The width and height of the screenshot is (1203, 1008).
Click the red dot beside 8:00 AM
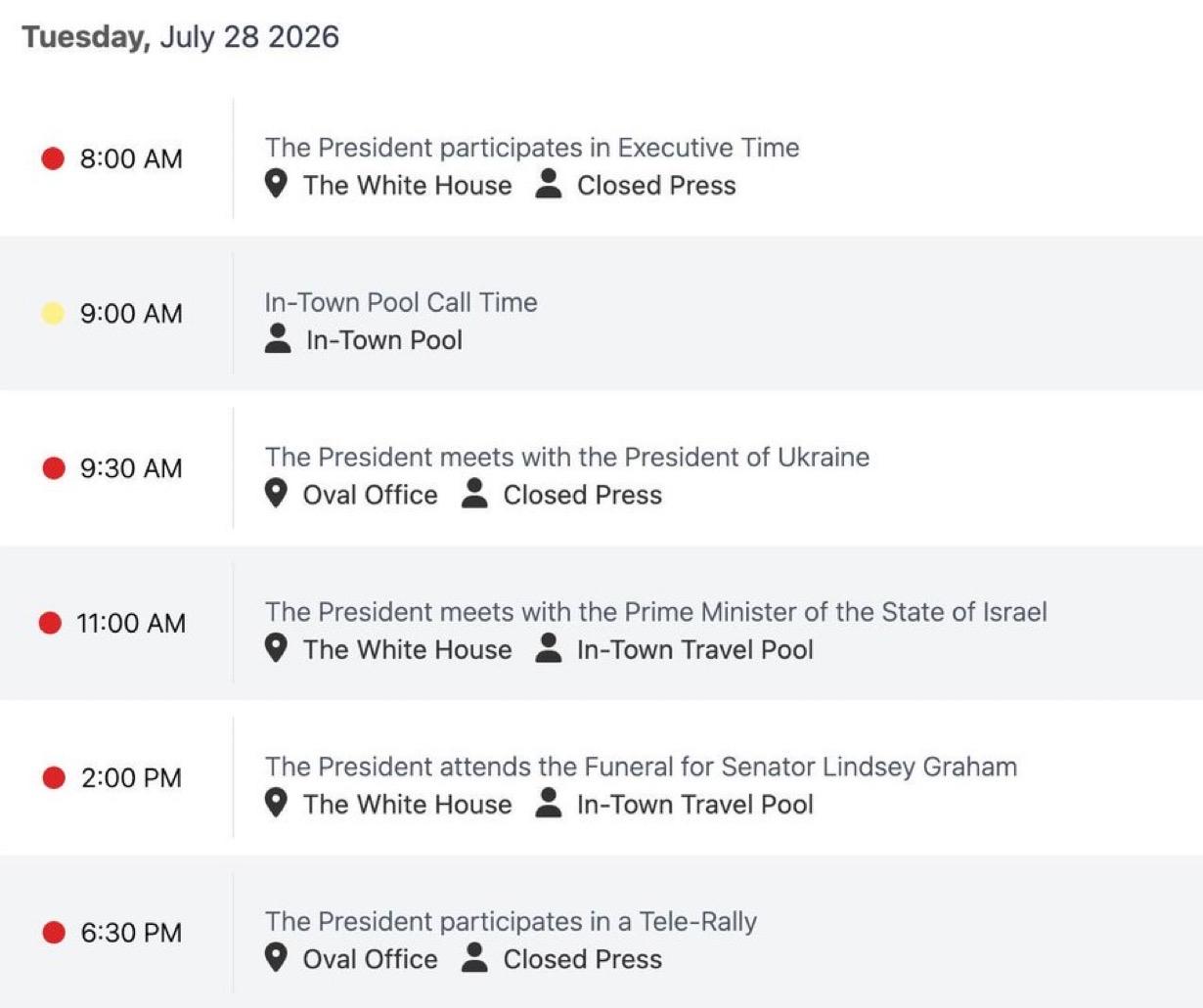click(53, 158)
